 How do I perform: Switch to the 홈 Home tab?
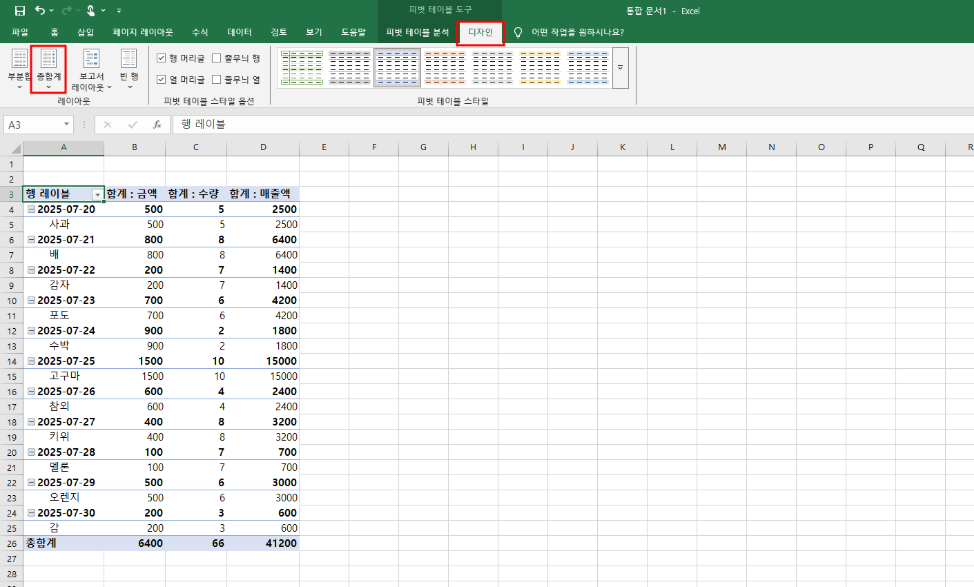tap(54, 32)
